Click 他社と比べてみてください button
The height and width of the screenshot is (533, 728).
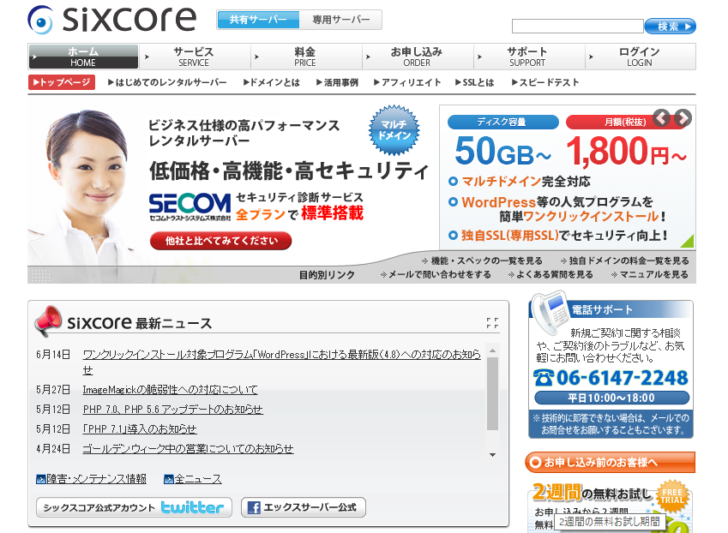click(221, 241)
